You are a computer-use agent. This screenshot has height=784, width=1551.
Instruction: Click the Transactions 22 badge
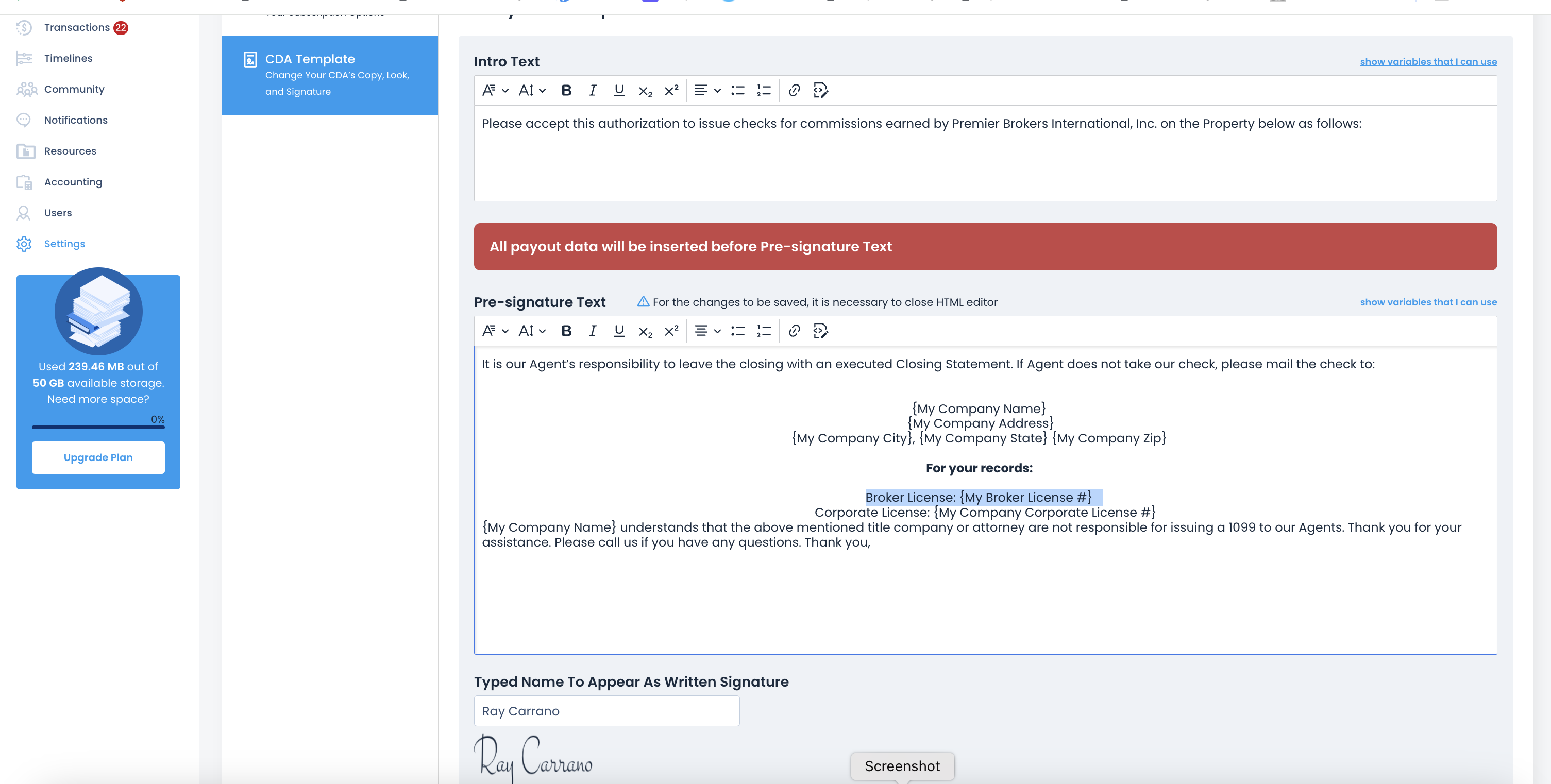(x=121, y=28)
